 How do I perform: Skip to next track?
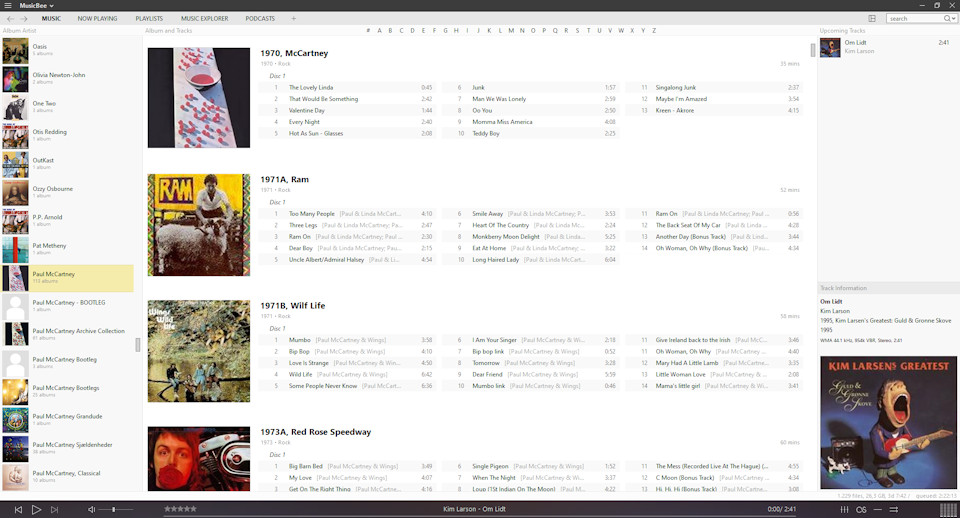[x=54, y=509]
